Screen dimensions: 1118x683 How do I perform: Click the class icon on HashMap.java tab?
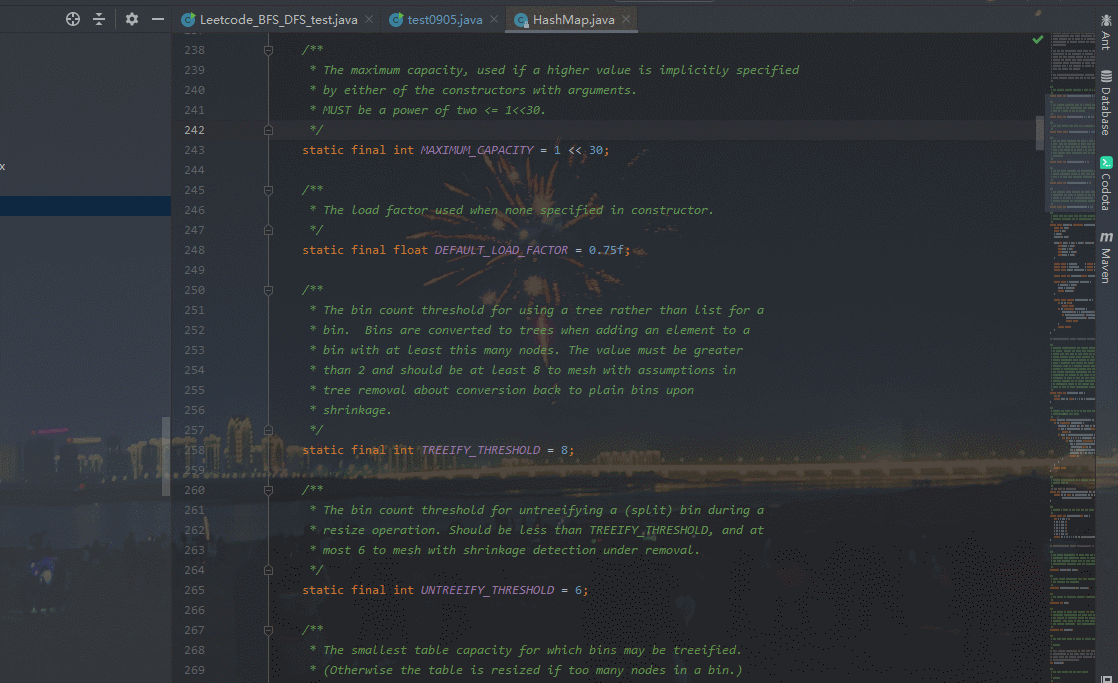point(521,20)
